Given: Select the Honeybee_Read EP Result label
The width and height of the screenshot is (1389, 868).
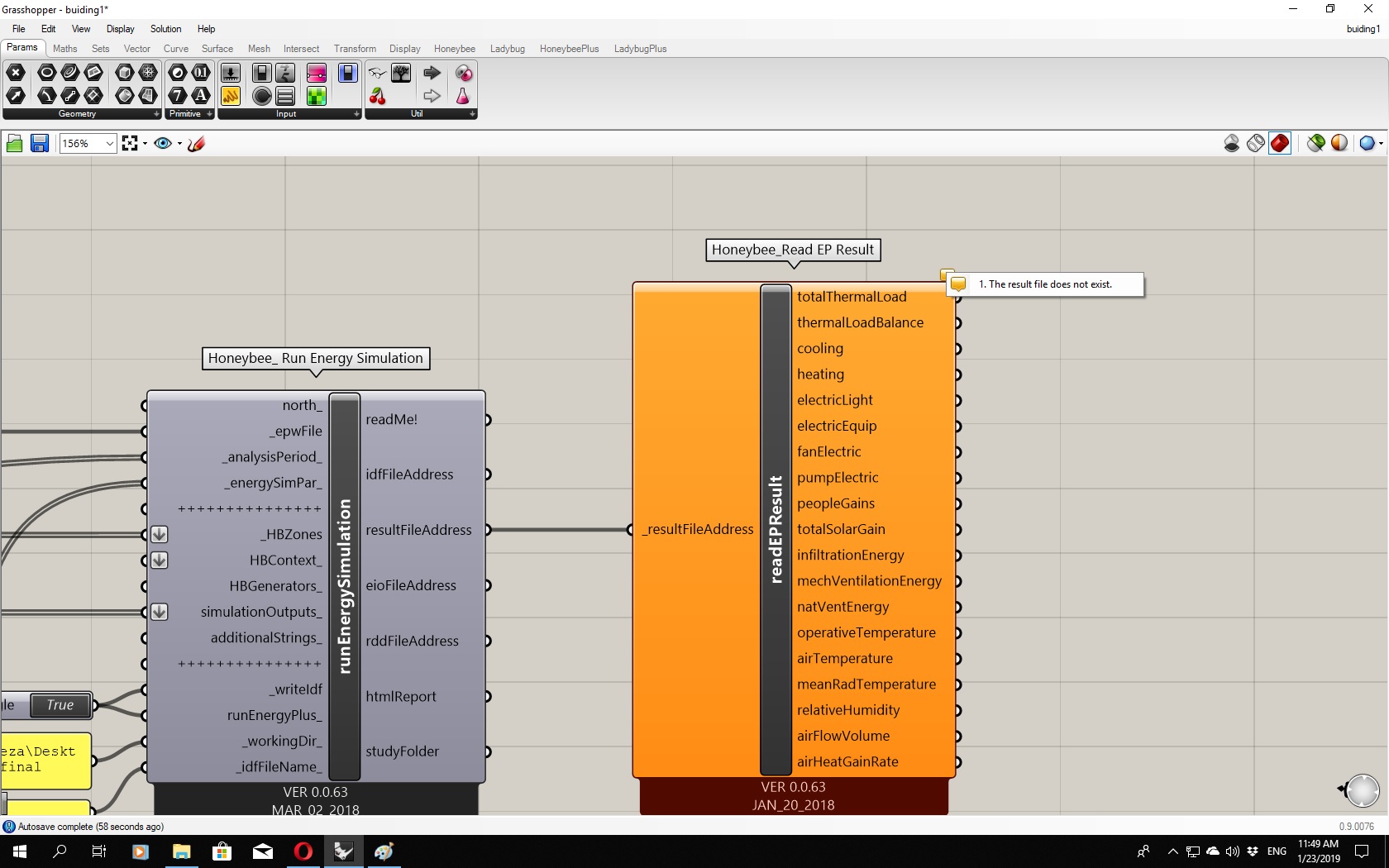Looking at the screenshot, I should 793,250.
